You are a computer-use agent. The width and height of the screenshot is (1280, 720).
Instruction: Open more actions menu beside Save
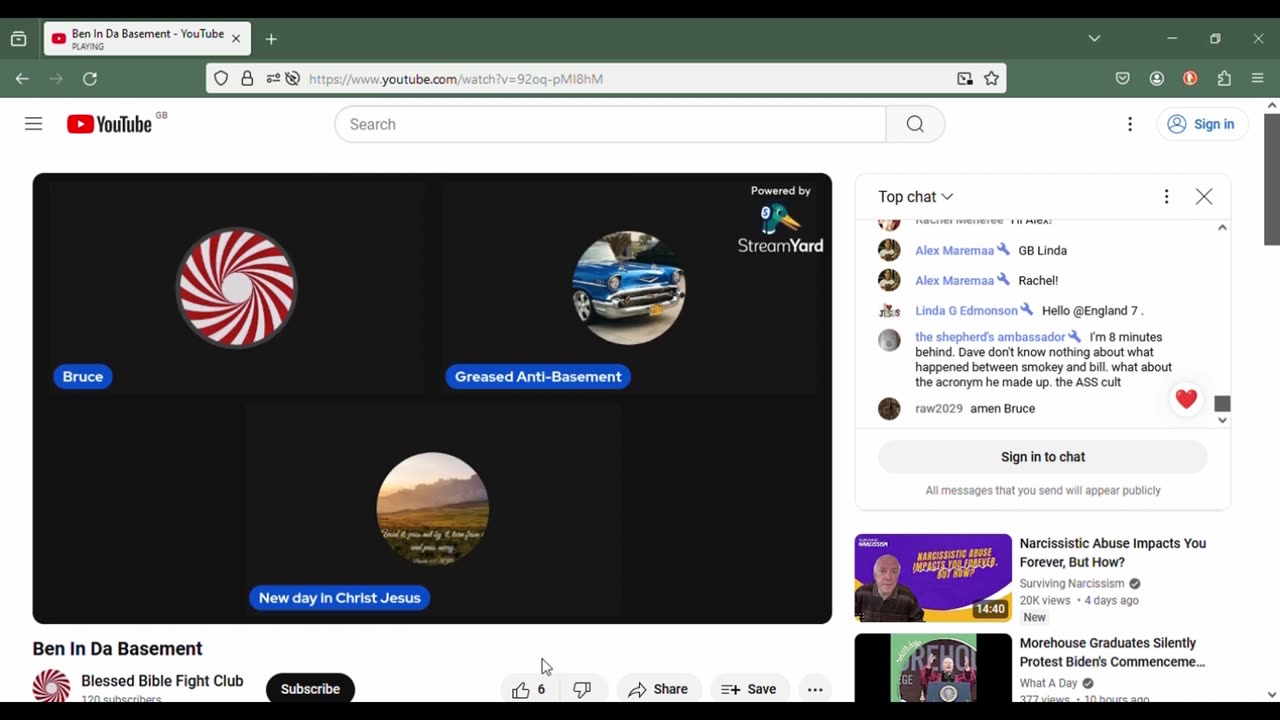pos(815,689)
